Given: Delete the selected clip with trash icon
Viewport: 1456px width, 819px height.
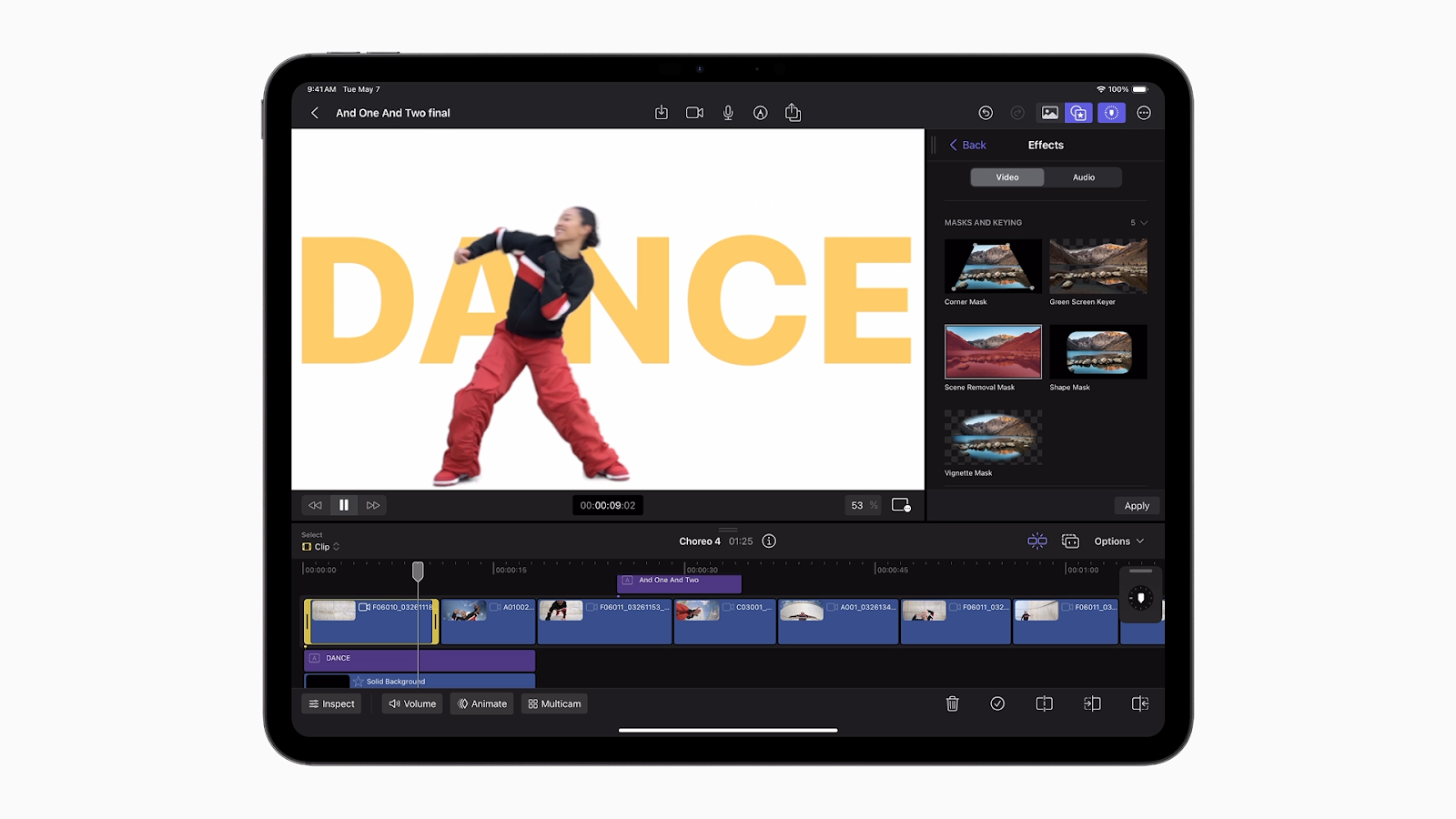Looking at the screenshot, I should (953, 703).
